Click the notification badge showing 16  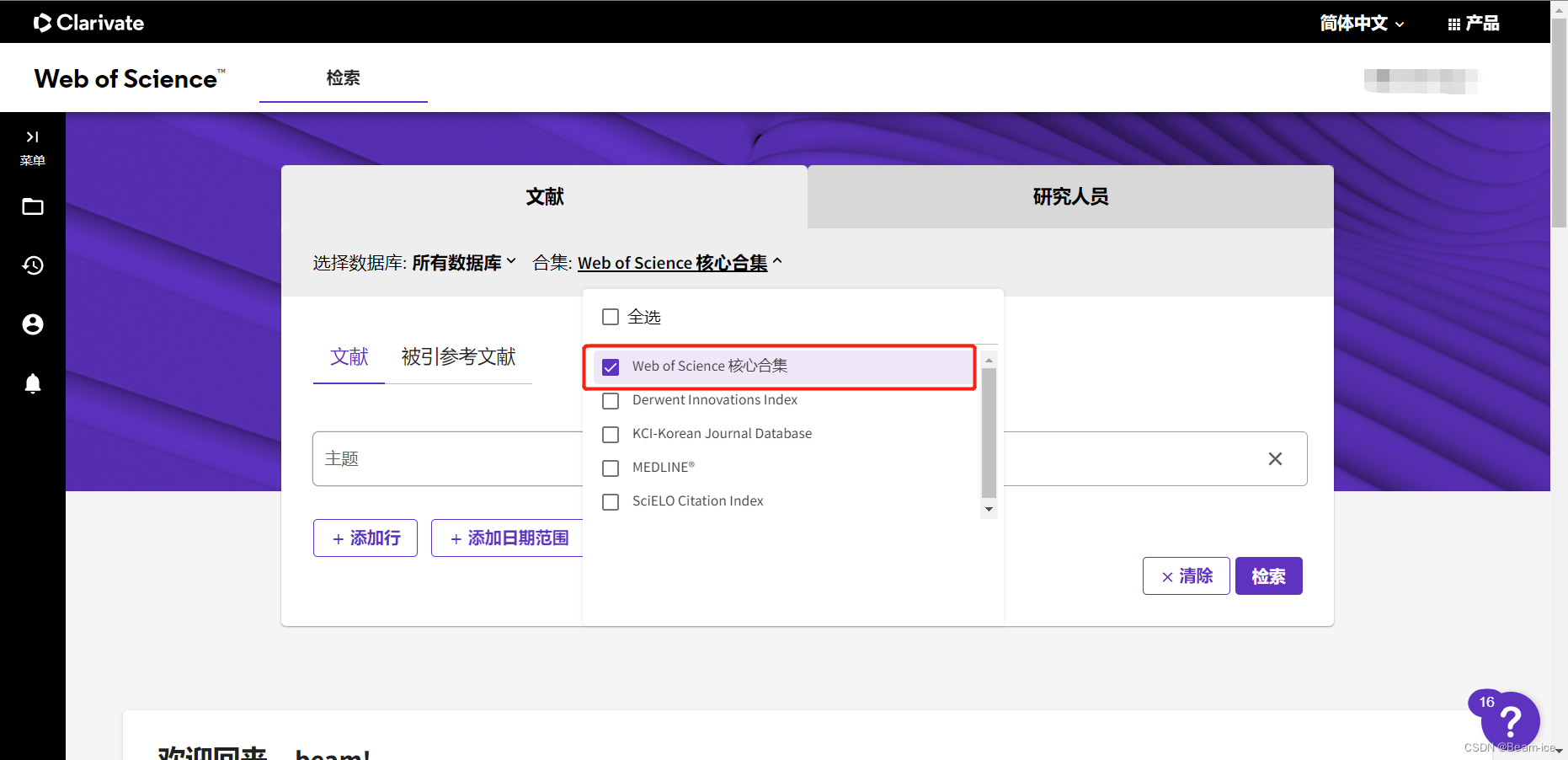pos(1486,702)
